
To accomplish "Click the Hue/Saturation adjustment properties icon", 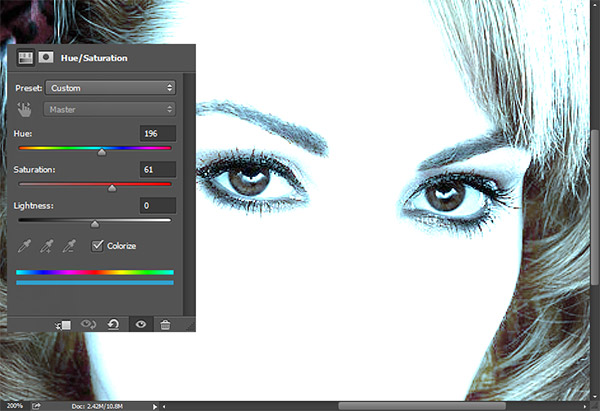I will [26, 58].
